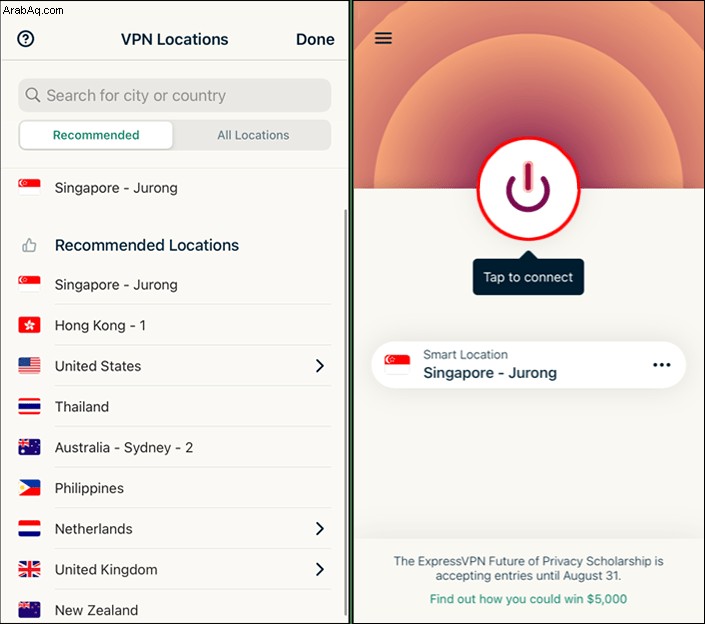Click the Hong Kong flag icon
Image resolution: width=705 pixels, height=624 pixels.
(x=29, y=325)
